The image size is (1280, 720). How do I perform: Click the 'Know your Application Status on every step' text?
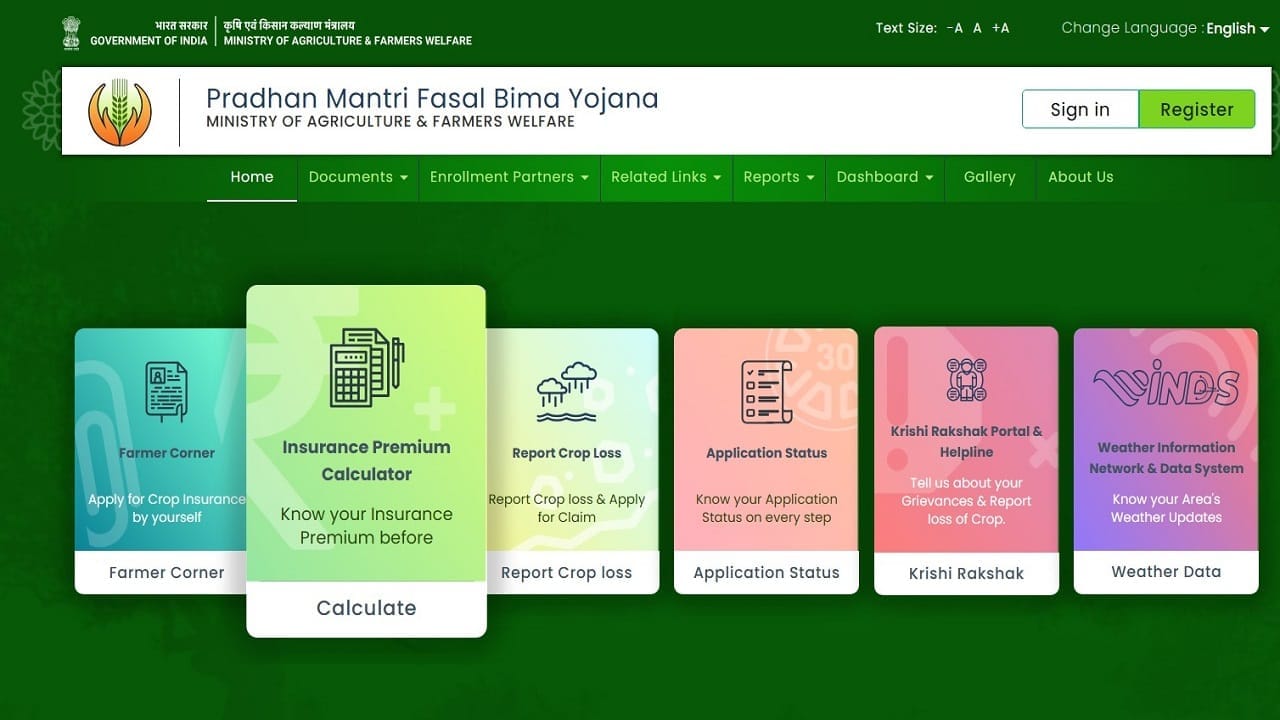pyautogui.click(x=766, y=508)
